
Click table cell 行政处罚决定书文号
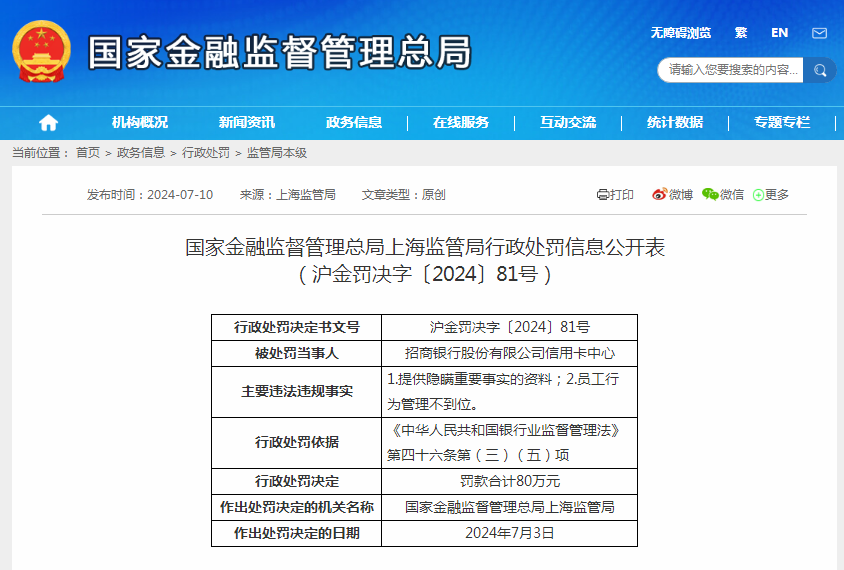(x=297, y=327)
